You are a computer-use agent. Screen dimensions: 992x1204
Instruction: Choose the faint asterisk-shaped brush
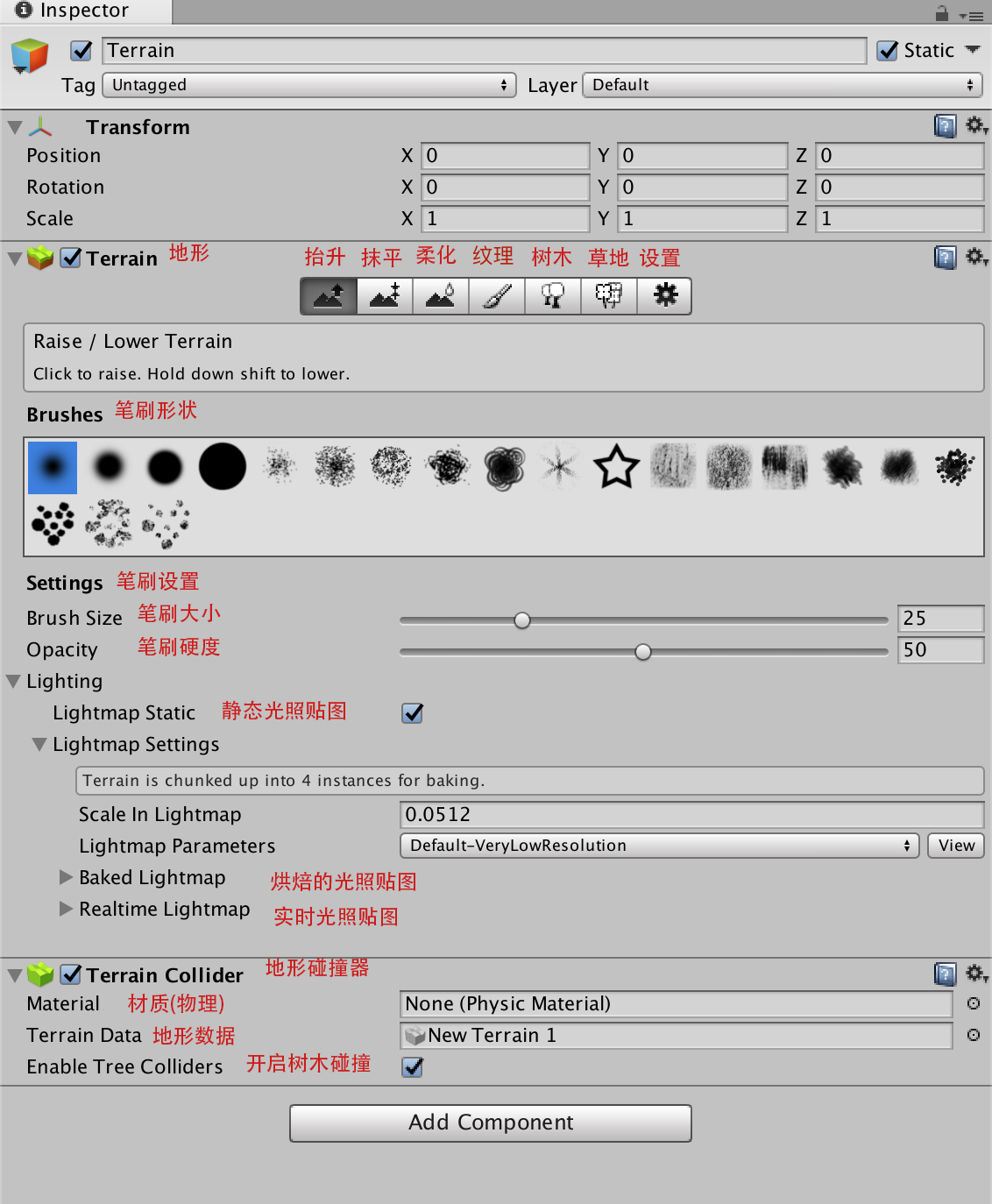coord(559,466)
